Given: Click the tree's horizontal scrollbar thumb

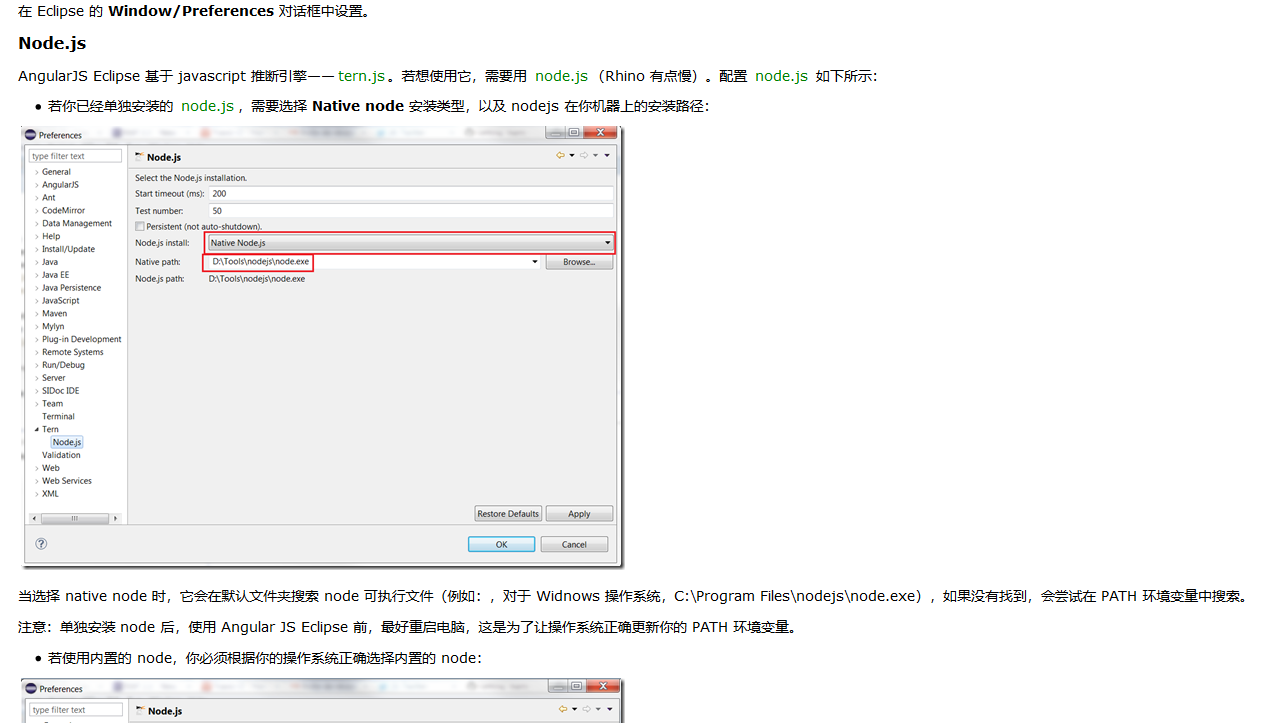Looking at the screenshot, I should [x=74, y=519].
